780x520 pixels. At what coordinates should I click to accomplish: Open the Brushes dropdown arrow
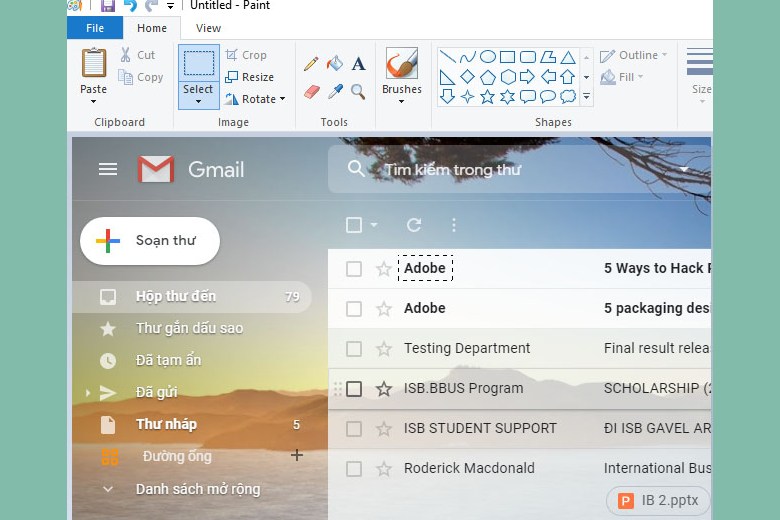401,102
